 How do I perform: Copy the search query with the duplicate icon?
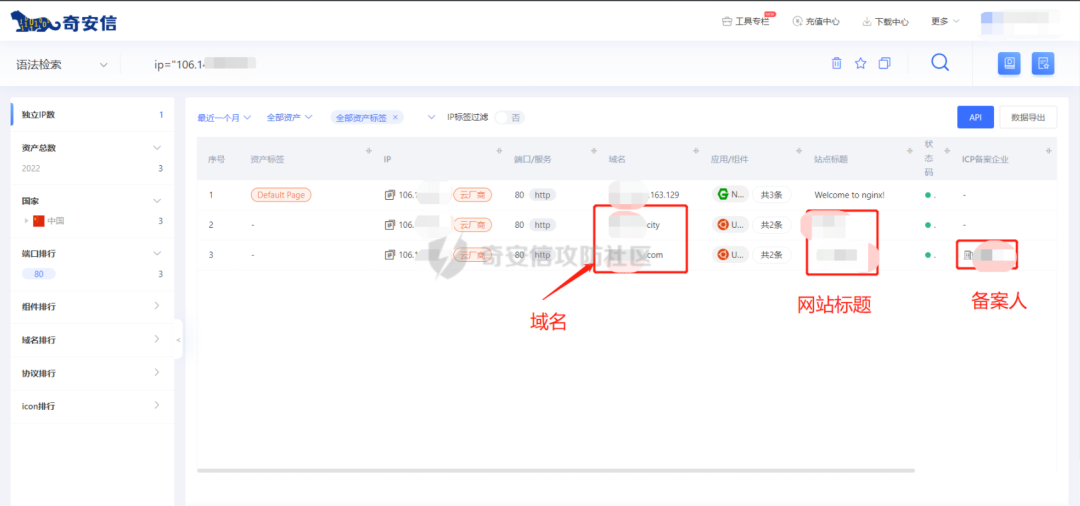pyautogui.click(x=884, y=63)
